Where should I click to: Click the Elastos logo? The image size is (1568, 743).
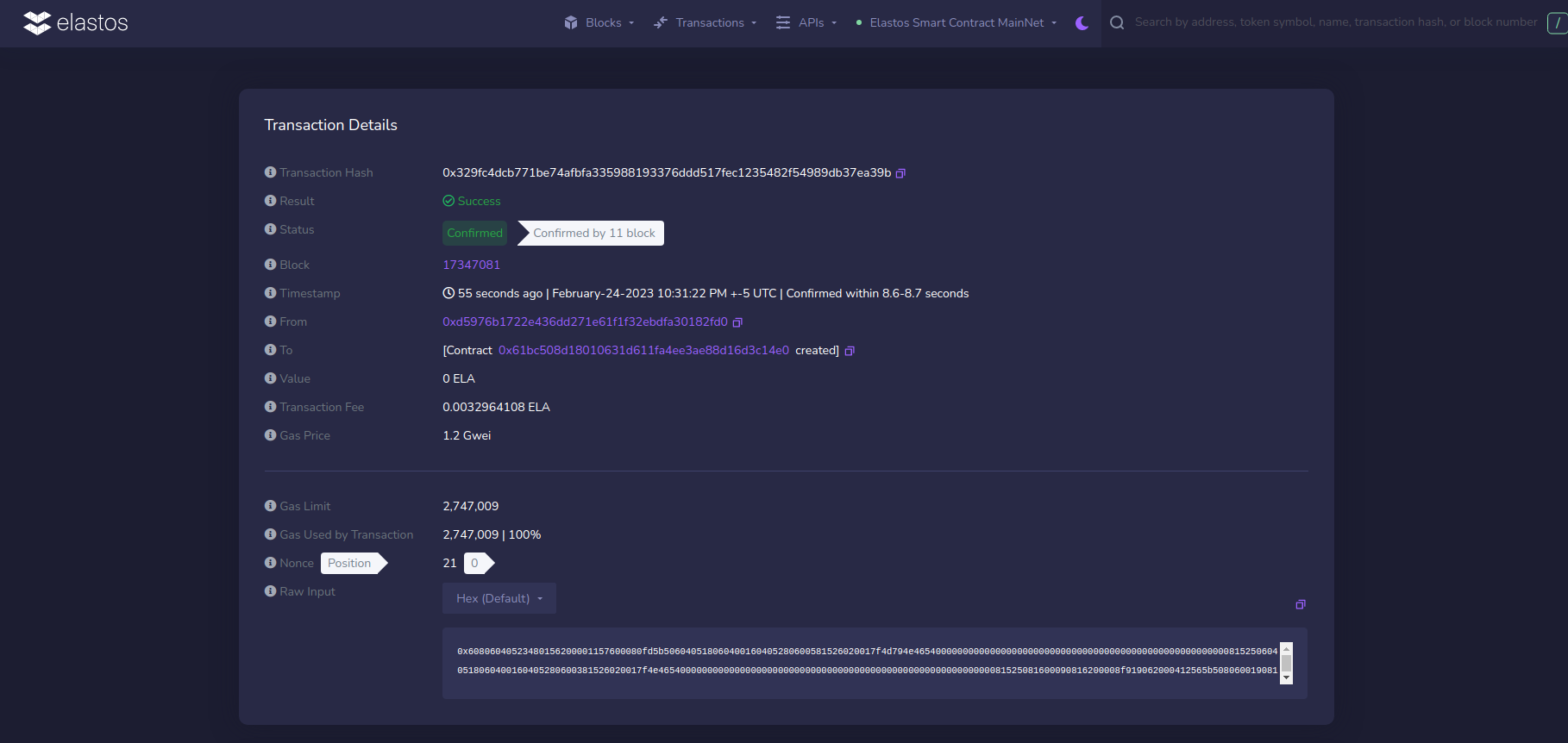[76, 23]
